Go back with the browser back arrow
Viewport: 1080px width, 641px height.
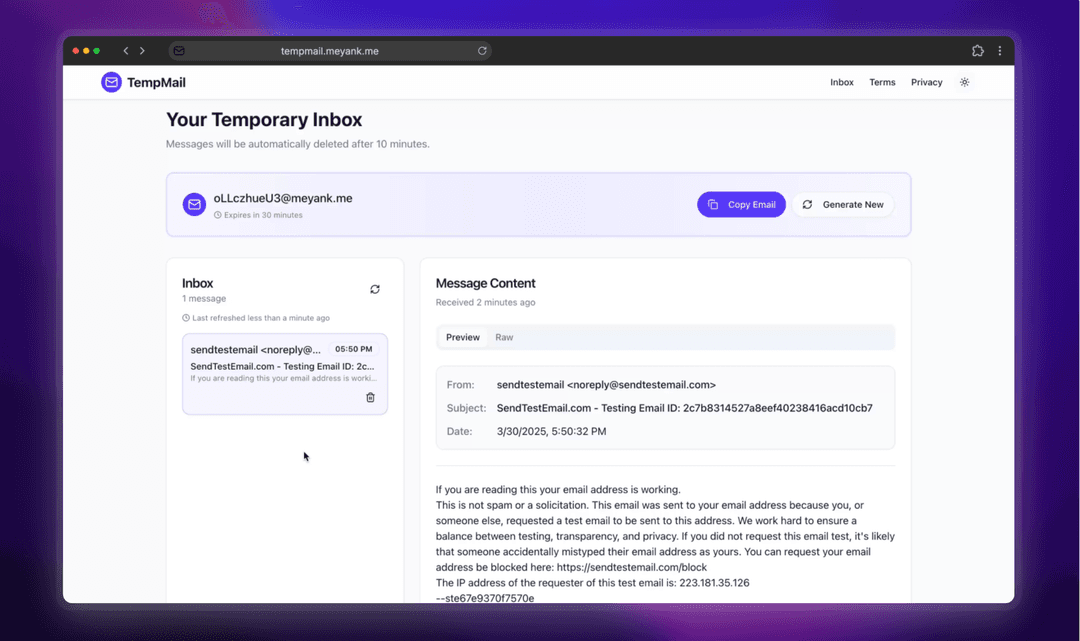pos(125,50)
